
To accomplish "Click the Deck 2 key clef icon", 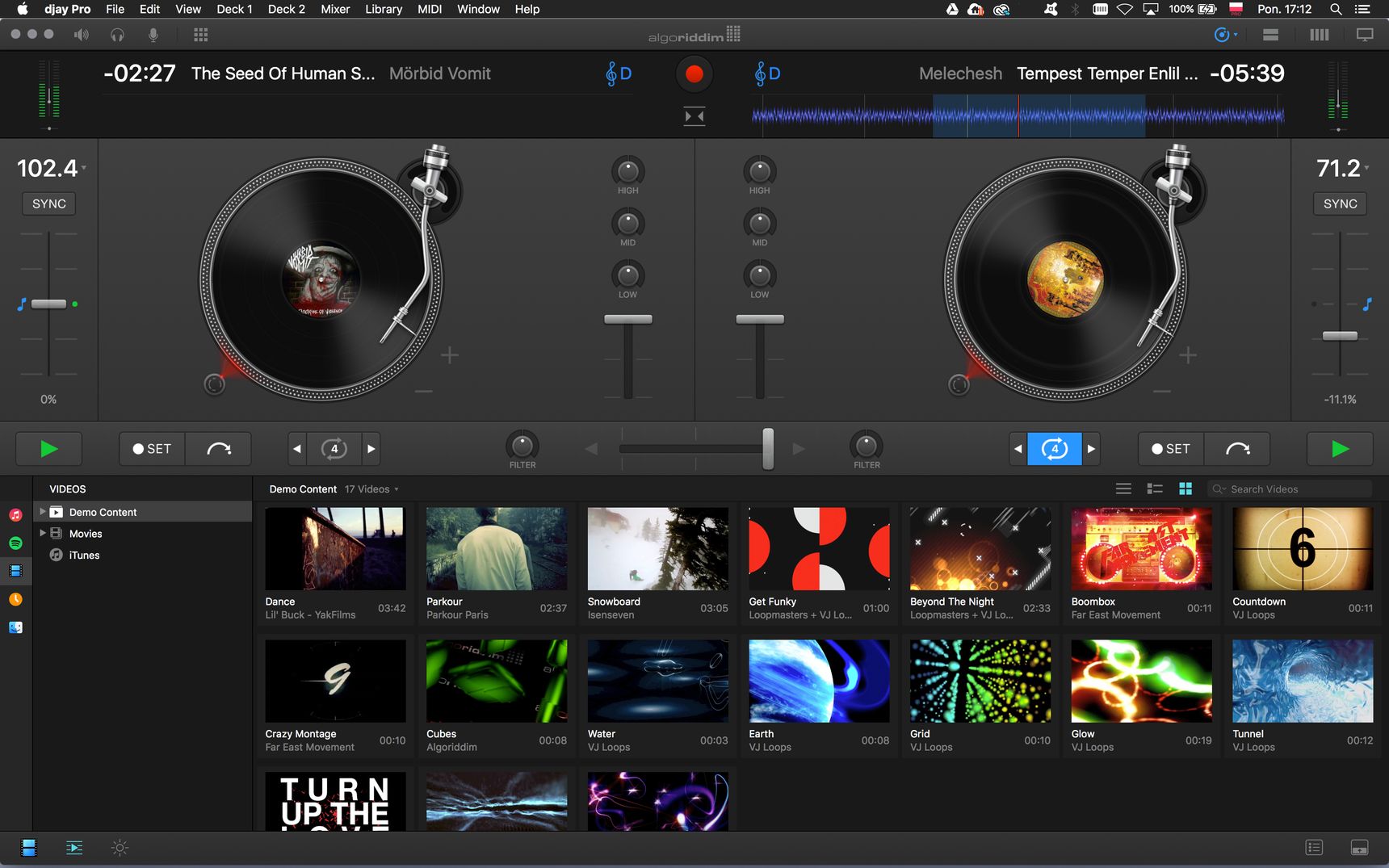I will coord(760,73).
